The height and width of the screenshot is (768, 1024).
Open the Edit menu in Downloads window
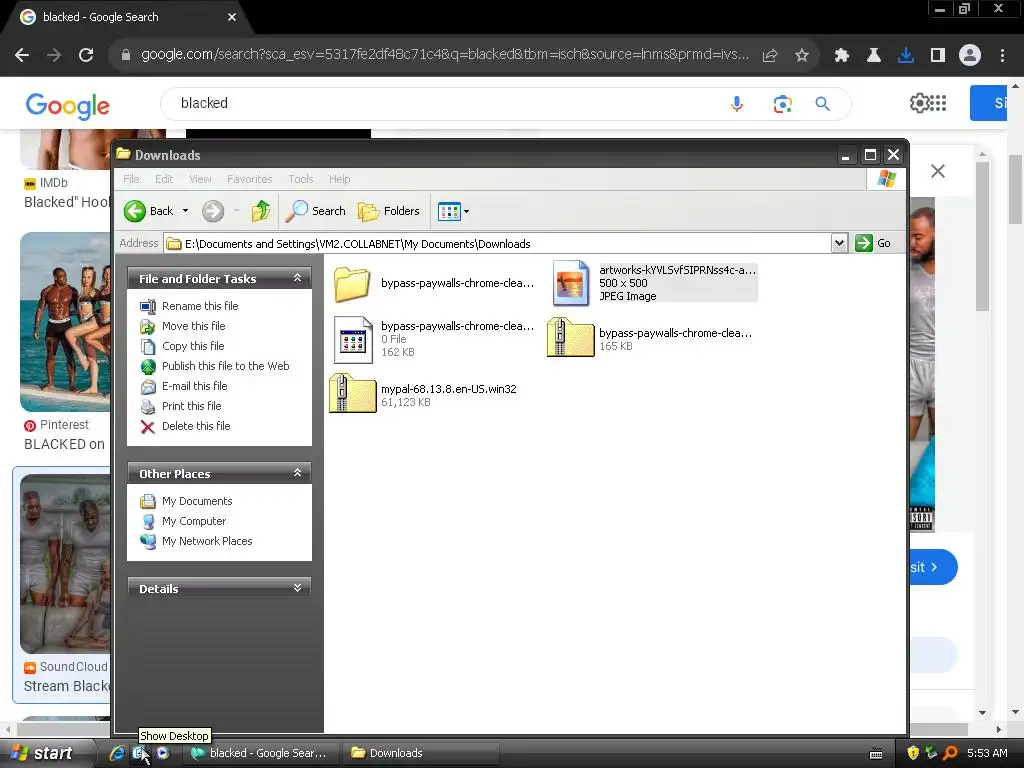click(164, 179)
